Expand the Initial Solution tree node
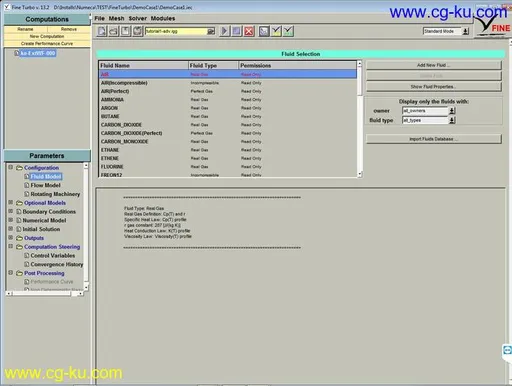The image size is (512, 386). click(x=10, y=229)
